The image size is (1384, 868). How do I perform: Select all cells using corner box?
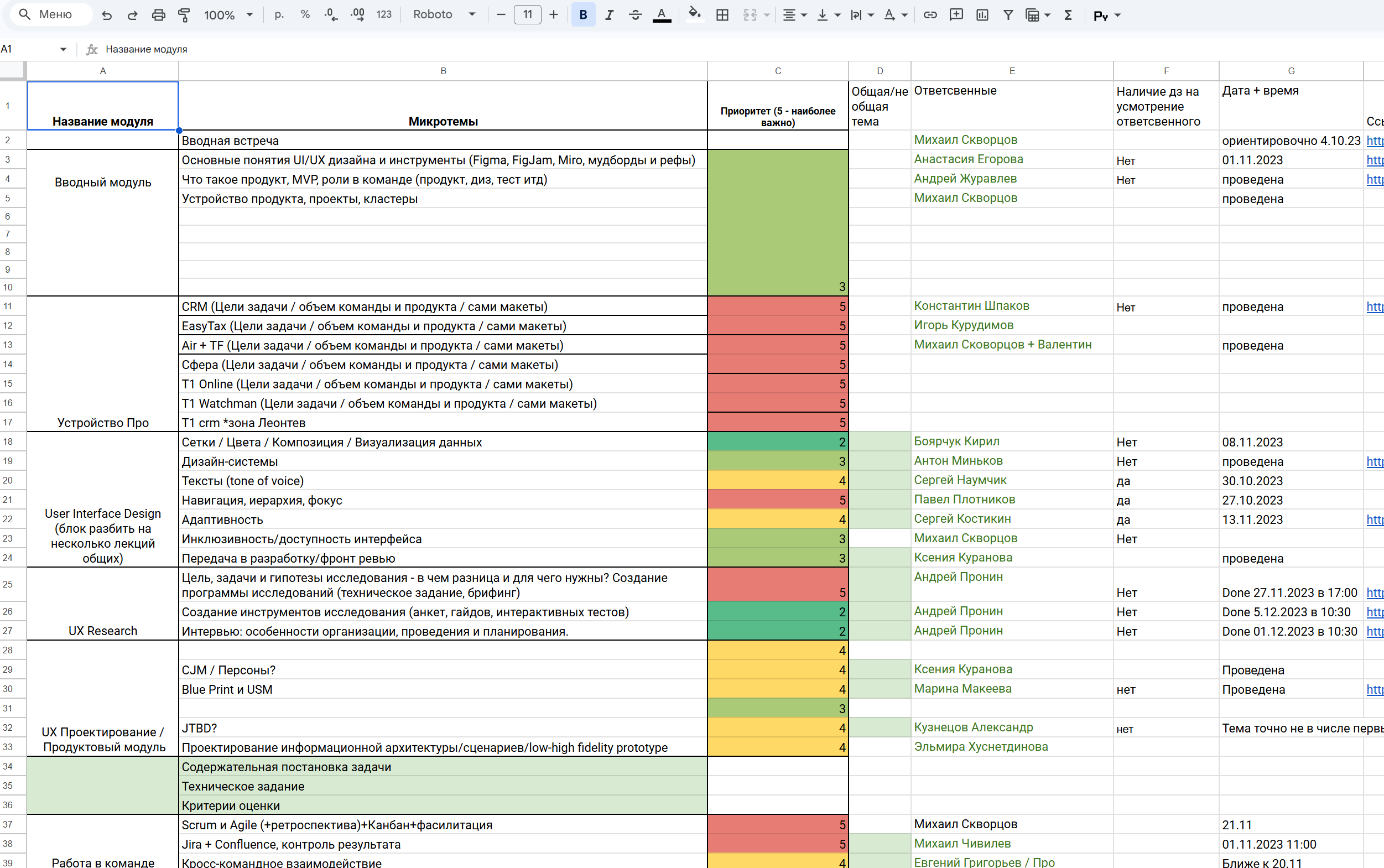pyautogui.click(x=13, y=71)
